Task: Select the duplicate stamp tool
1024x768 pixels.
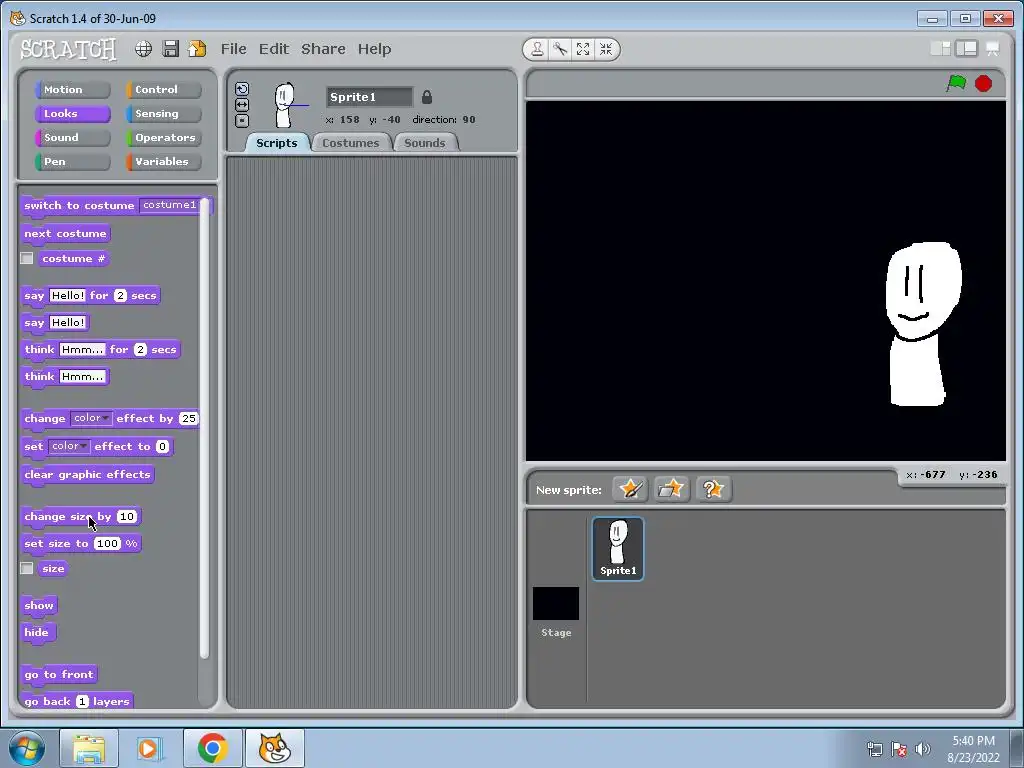Action: (x=537, y=49)
